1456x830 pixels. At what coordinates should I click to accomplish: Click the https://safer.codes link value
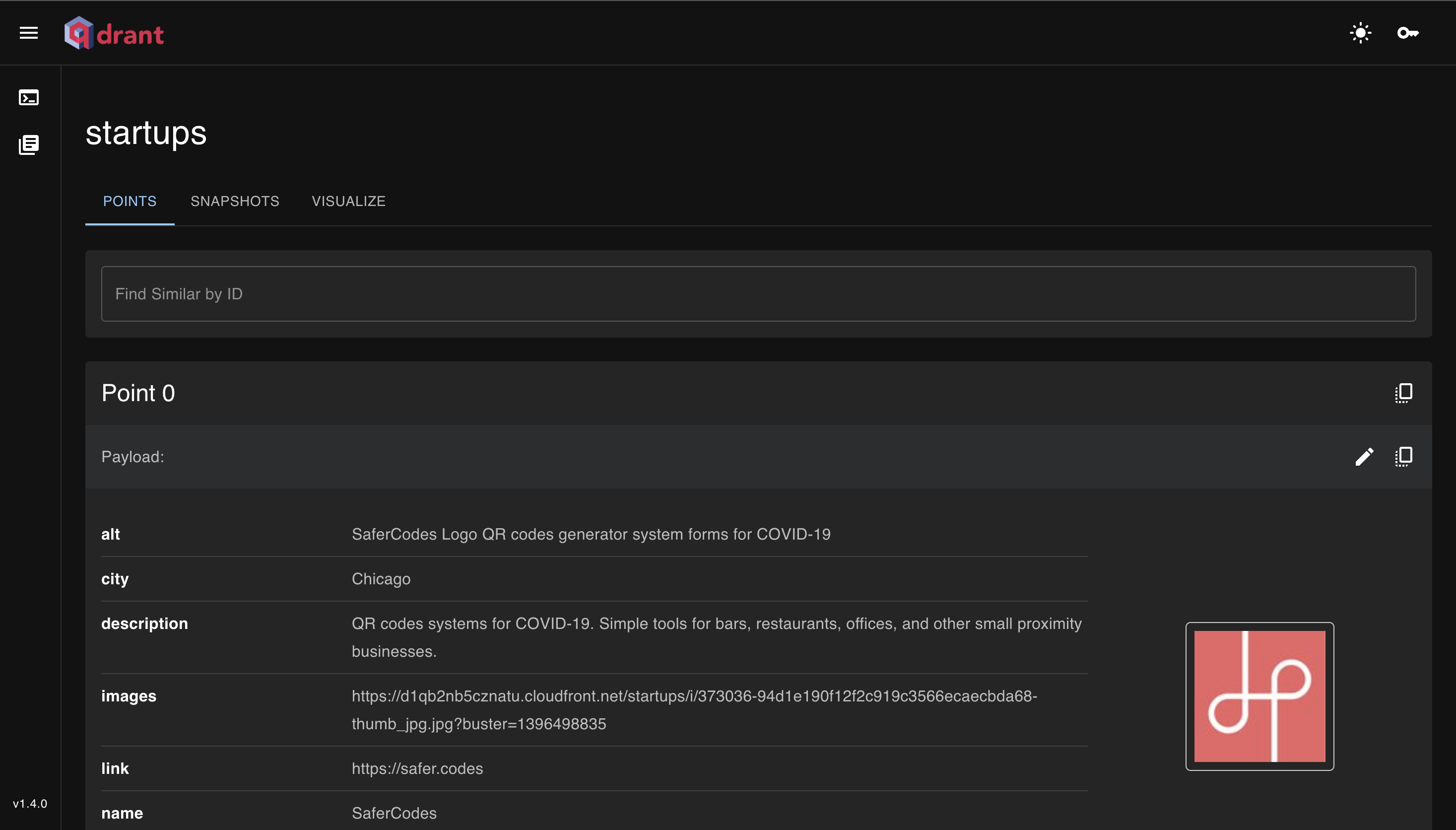[x=417, y=768]
